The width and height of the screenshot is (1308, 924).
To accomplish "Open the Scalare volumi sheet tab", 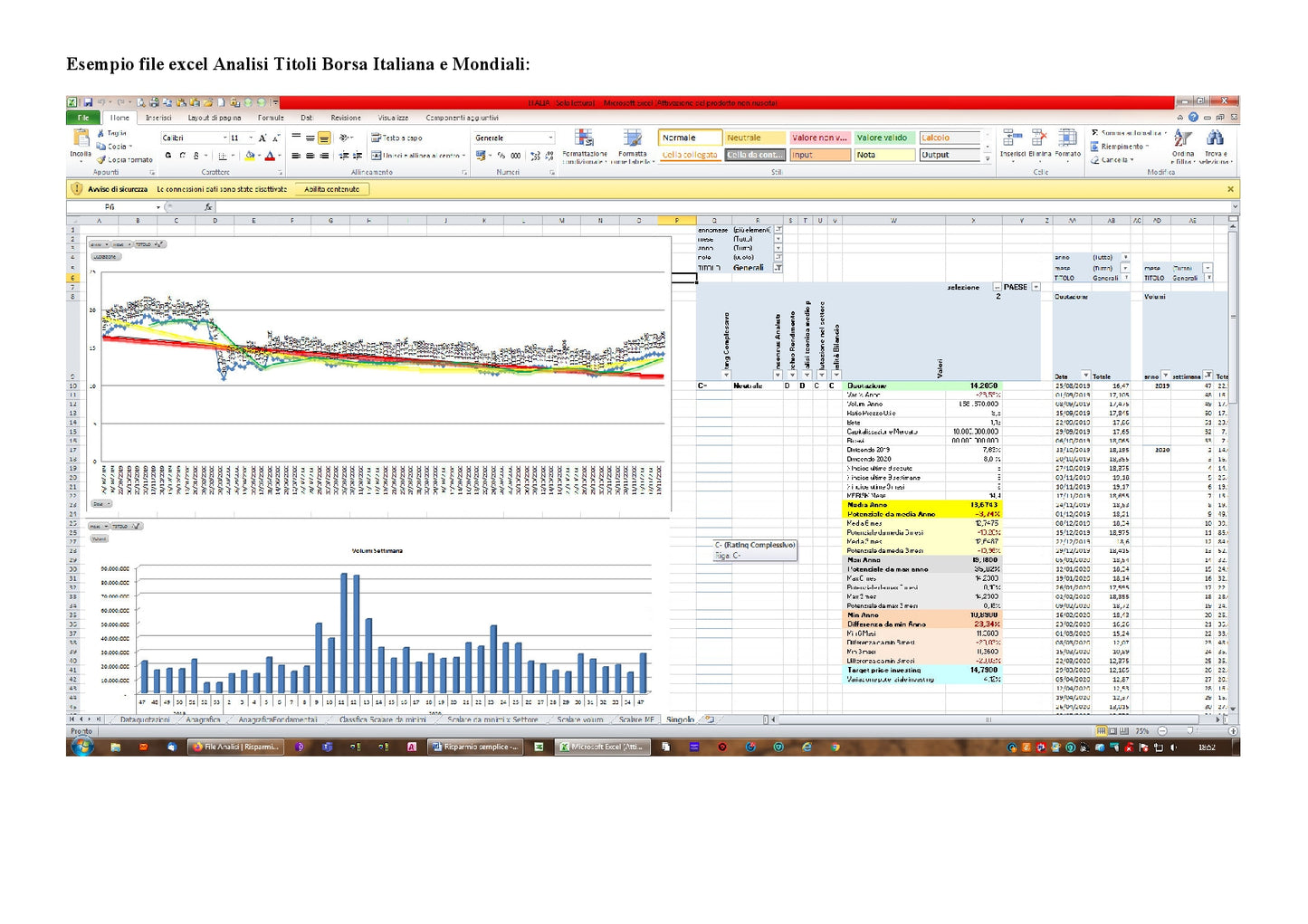I will coord(579,719).
